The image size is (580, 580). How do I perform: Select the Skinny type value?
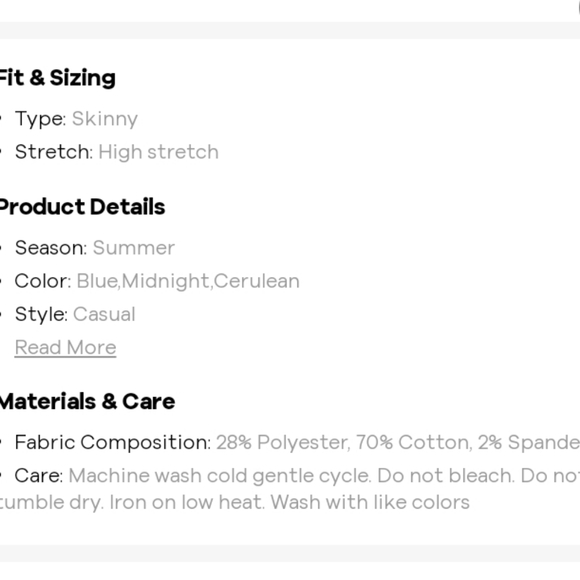tap(105, 119)
